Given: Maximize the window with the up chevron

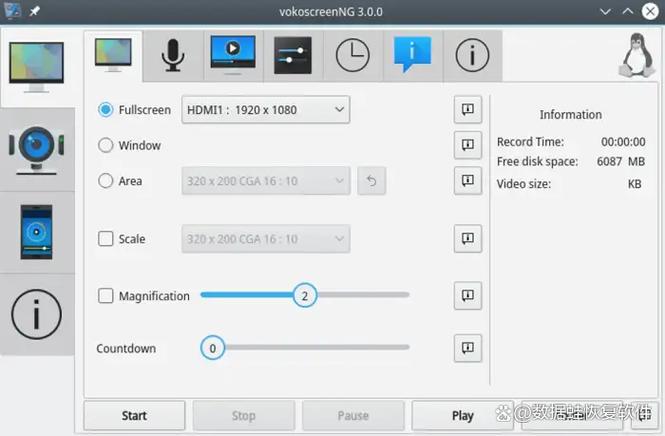Looking at the screenshot, I should 628,11.
